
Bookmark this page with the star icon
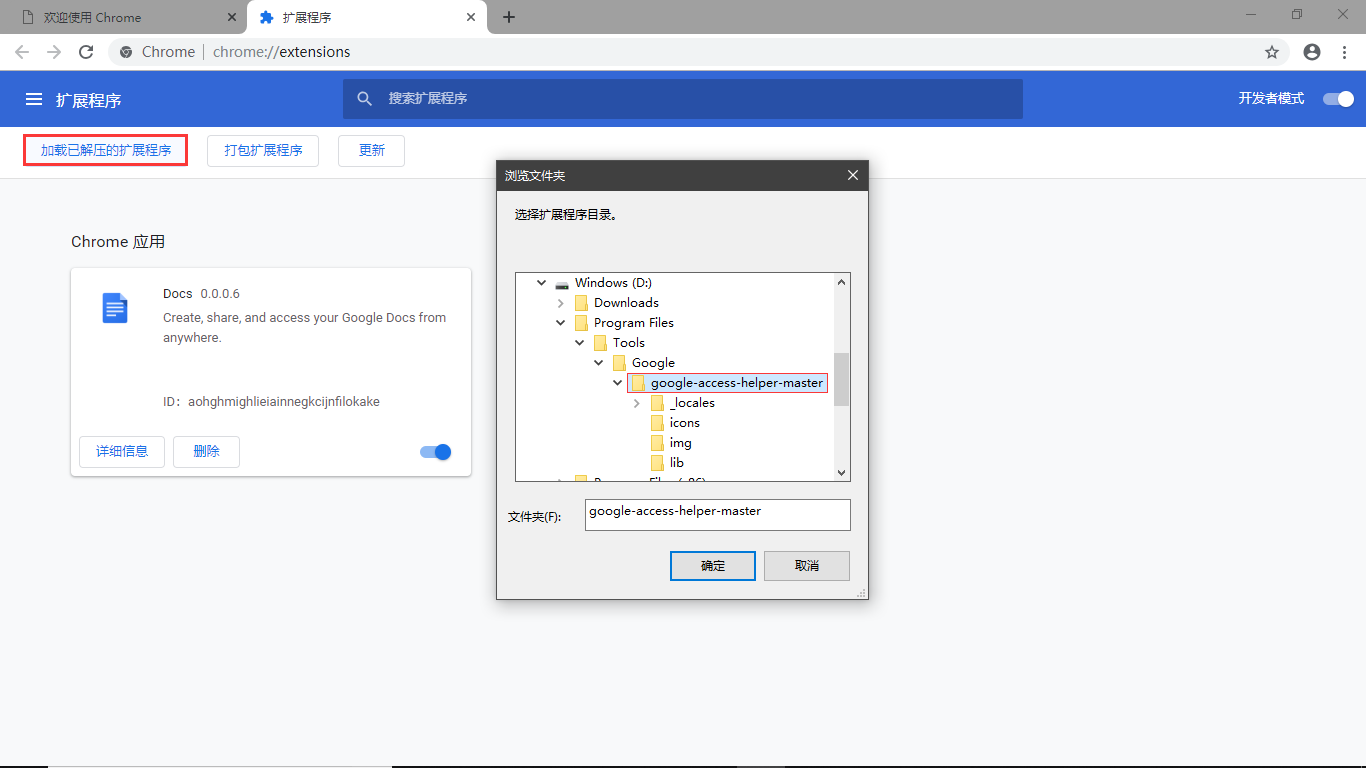[x=1272, y=52]
